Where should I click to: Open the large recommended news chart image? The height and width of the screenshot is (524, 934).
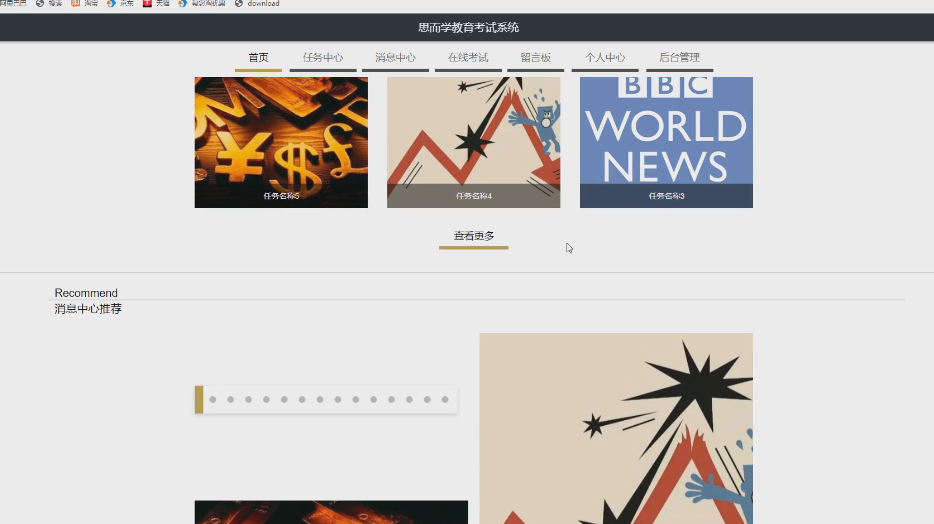616,429
